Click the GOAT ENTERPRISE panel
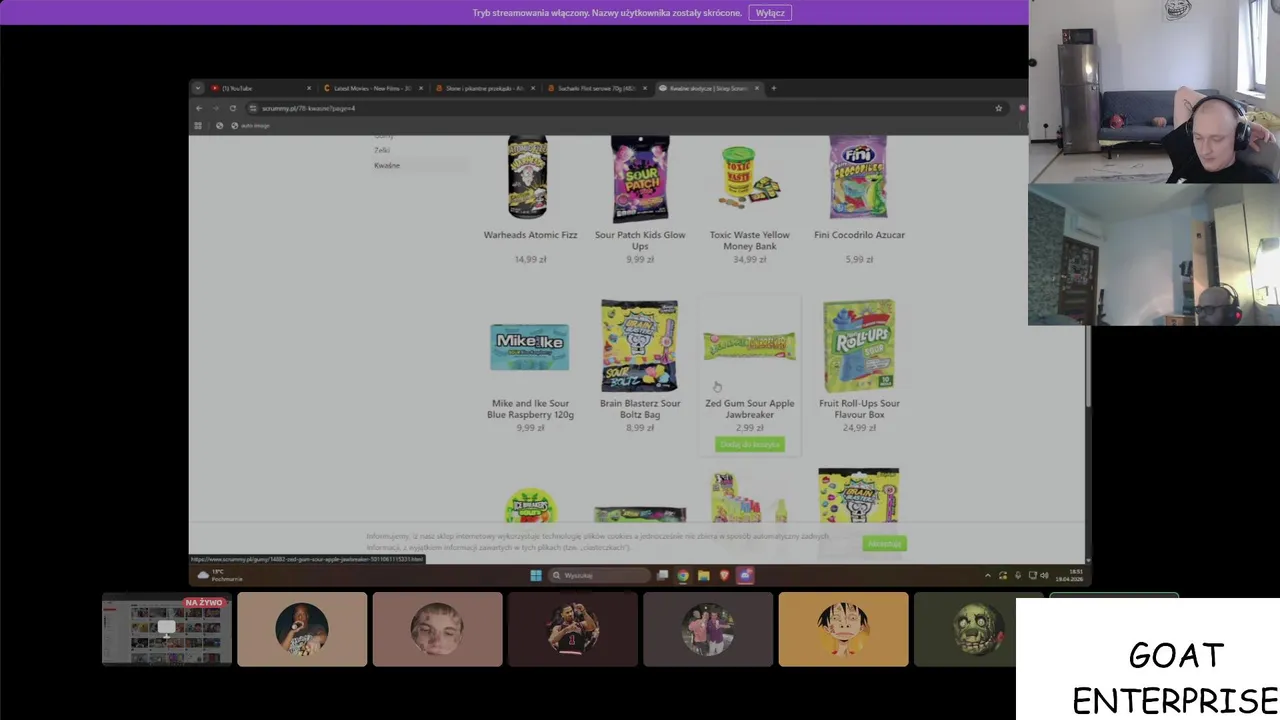Screen dimensions: 1280x720 [1148, 659]
